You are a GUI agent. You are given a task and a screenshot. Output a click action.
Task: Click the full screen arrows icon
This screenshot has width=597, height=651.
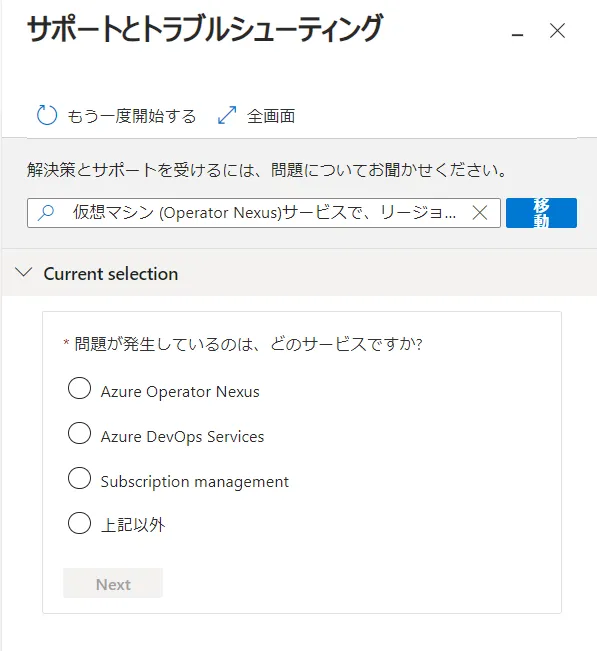227,115
